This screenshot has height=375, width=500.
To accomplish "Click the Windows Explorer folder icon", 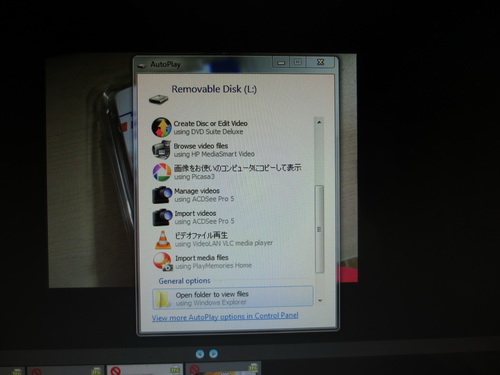I will 163,298.
